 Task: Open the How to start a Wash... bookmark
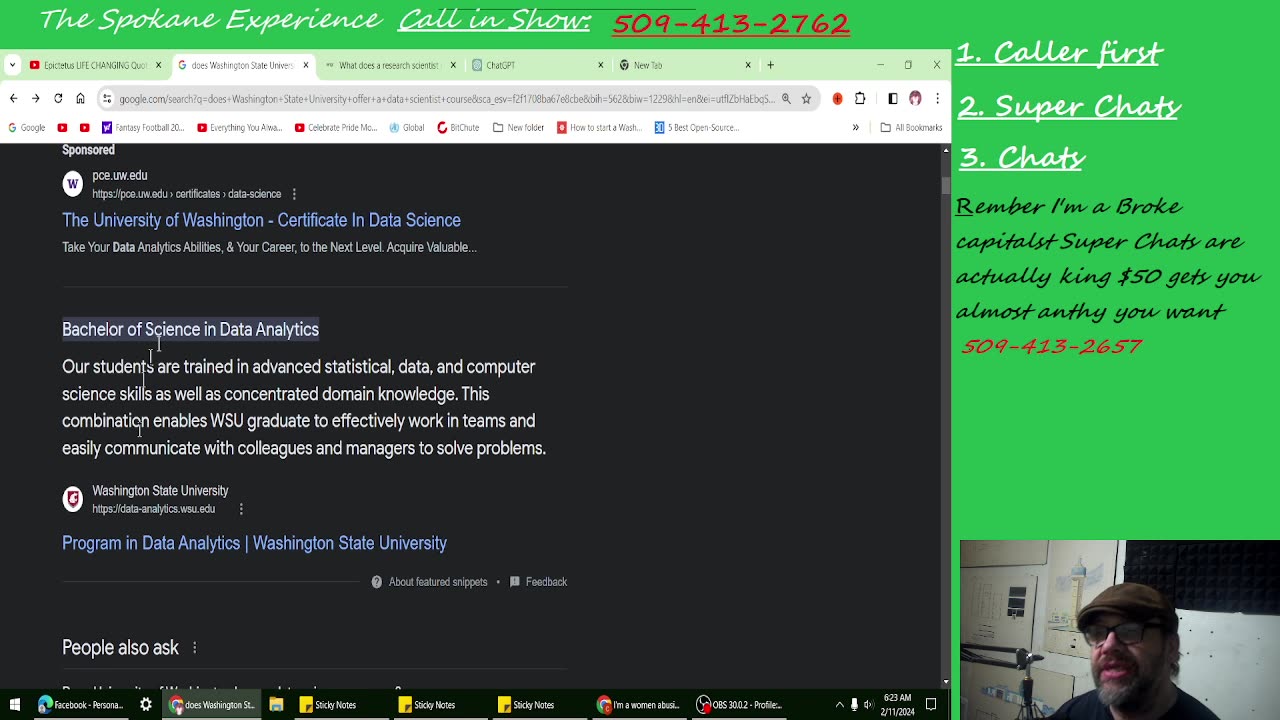[599, 127]
